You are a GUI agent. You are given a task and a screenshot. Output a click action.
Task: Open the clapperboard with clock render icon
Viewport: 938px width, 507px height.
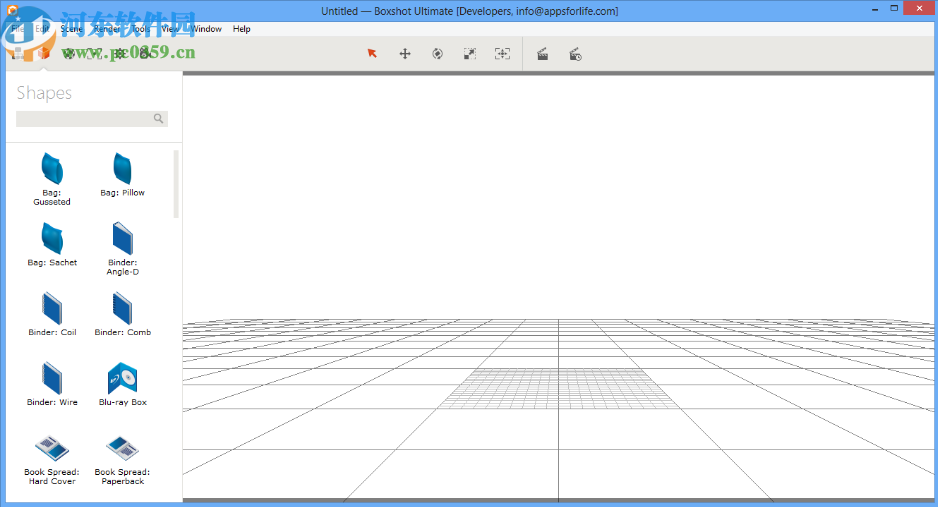(575, 54)
